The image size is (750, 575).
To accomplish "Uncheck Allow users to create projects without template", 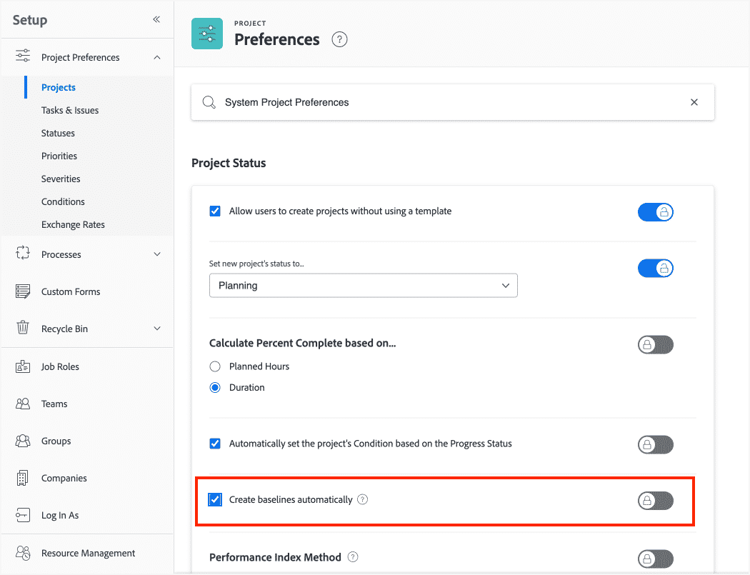I will [x=215, y=211].
